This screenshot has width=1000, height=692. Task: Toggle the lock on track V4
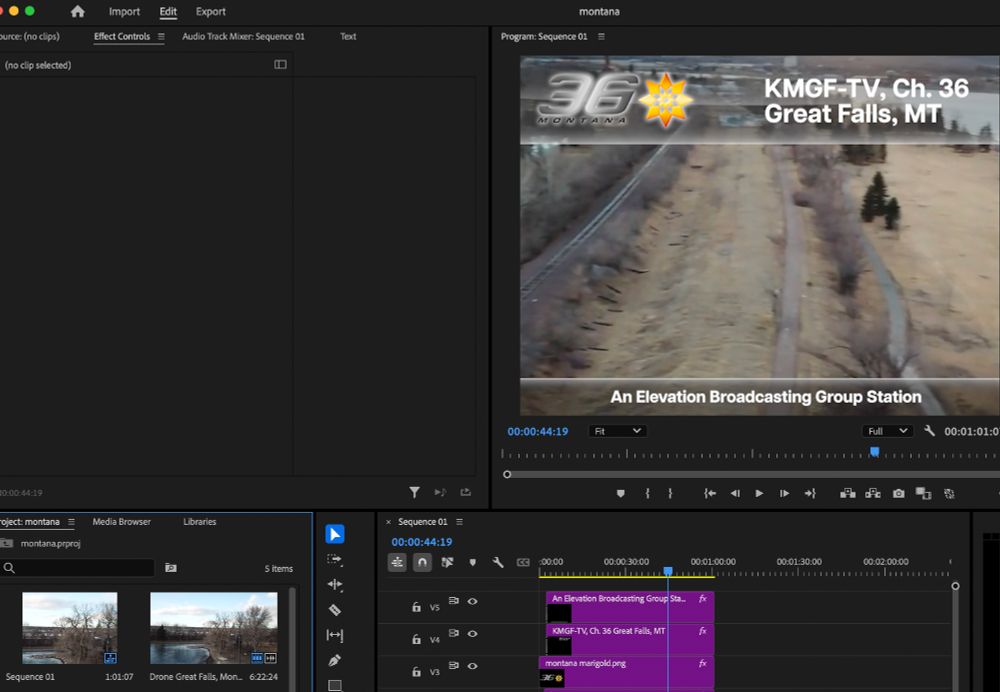coord(416,639)
